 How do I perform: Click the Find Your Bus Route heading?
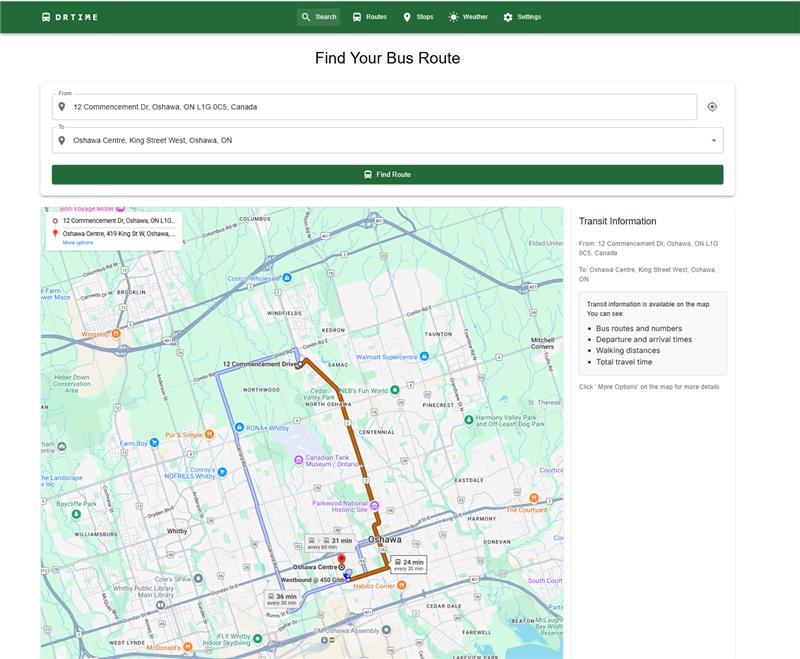[387, 58]
